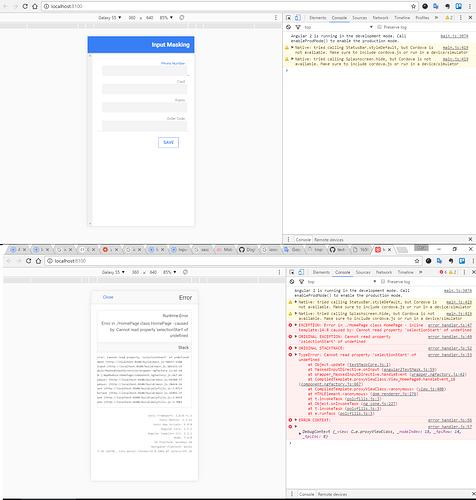
Task: Click the SAVE button in the form
Action: tap(168, 142)
